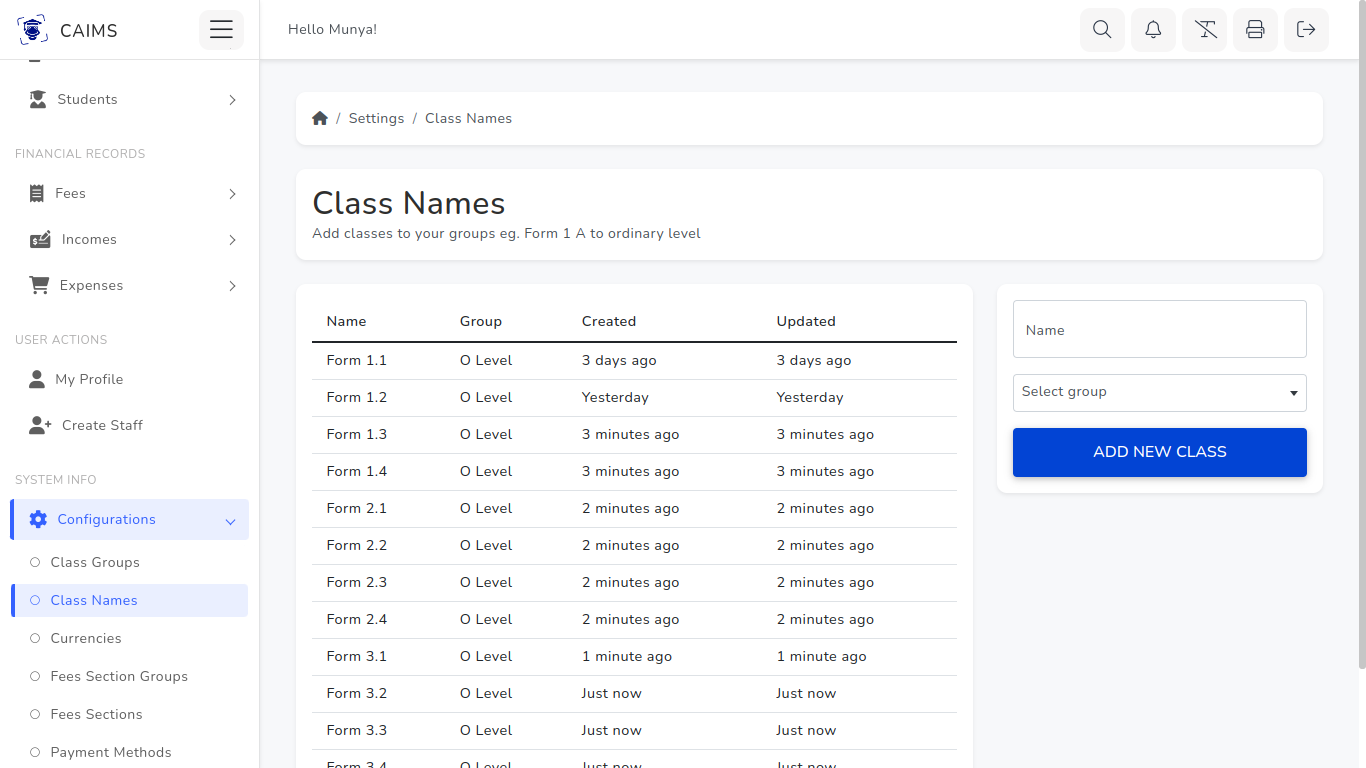Open Fees Section Groups menu item
Viewport: 1366px width, 768px height.
[129, 676]
